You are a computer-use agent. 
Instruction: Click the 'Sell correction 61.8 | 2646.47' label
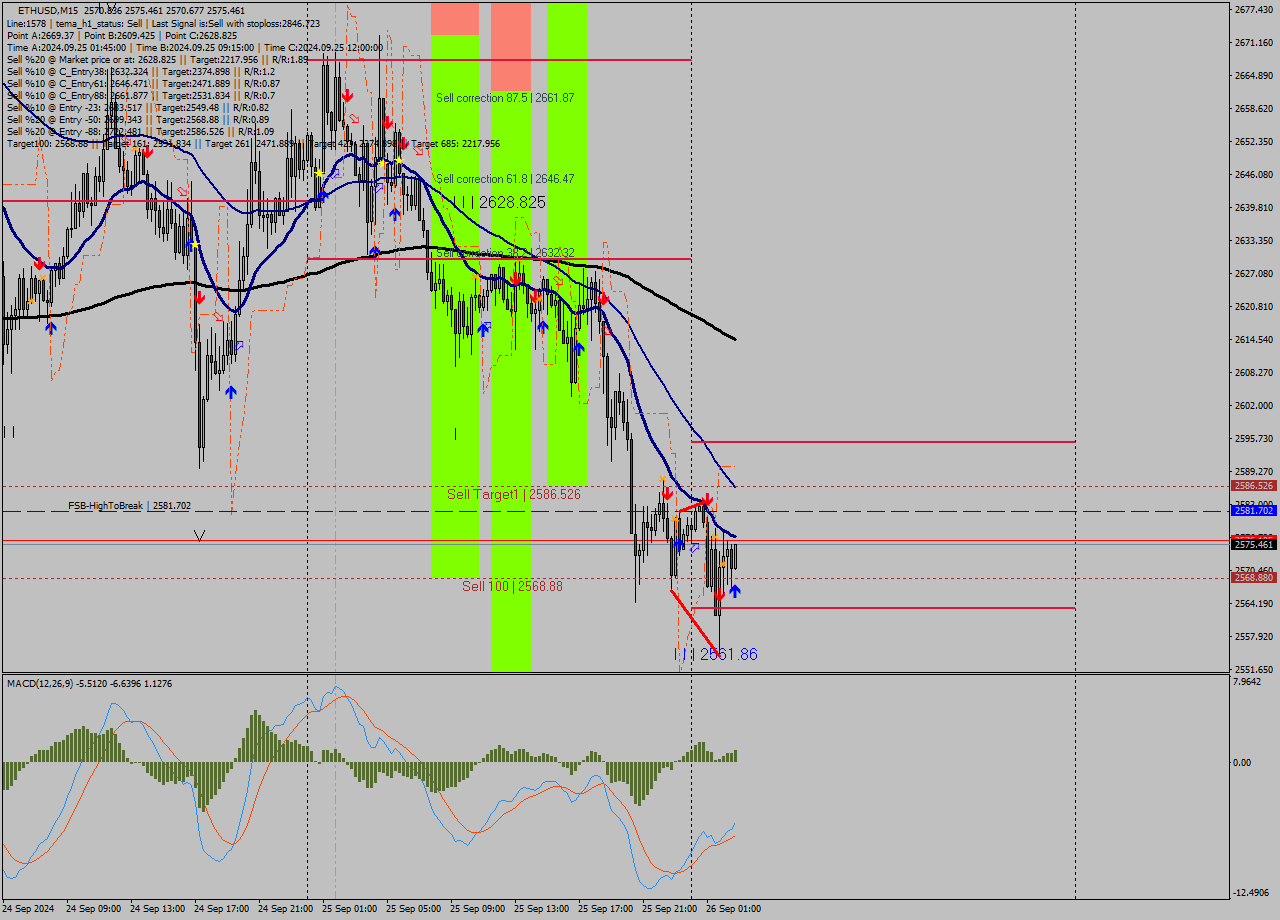click(505, 178)
